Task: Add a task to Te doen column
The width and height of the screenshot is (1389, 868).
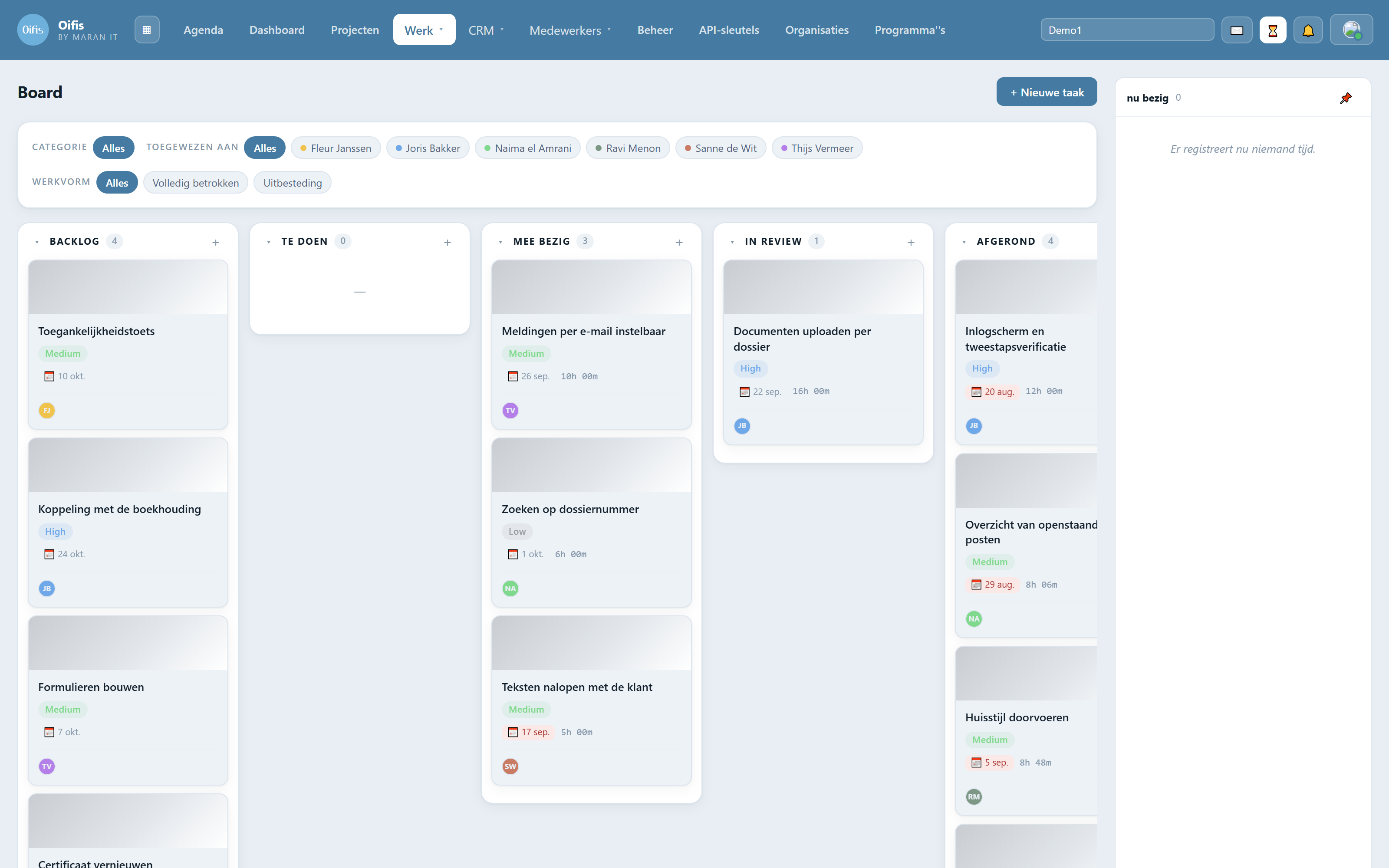Action: (448, 242)
